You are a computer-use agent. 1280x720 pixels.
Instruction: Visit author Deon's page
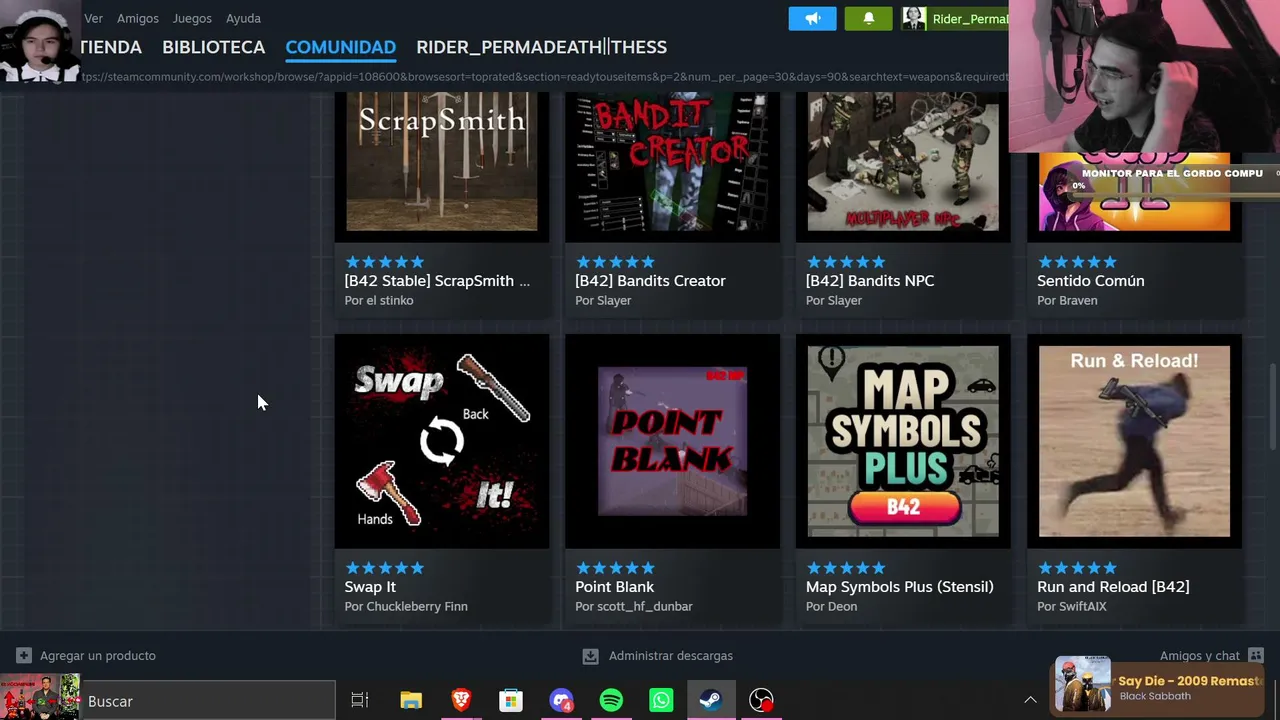841,606
